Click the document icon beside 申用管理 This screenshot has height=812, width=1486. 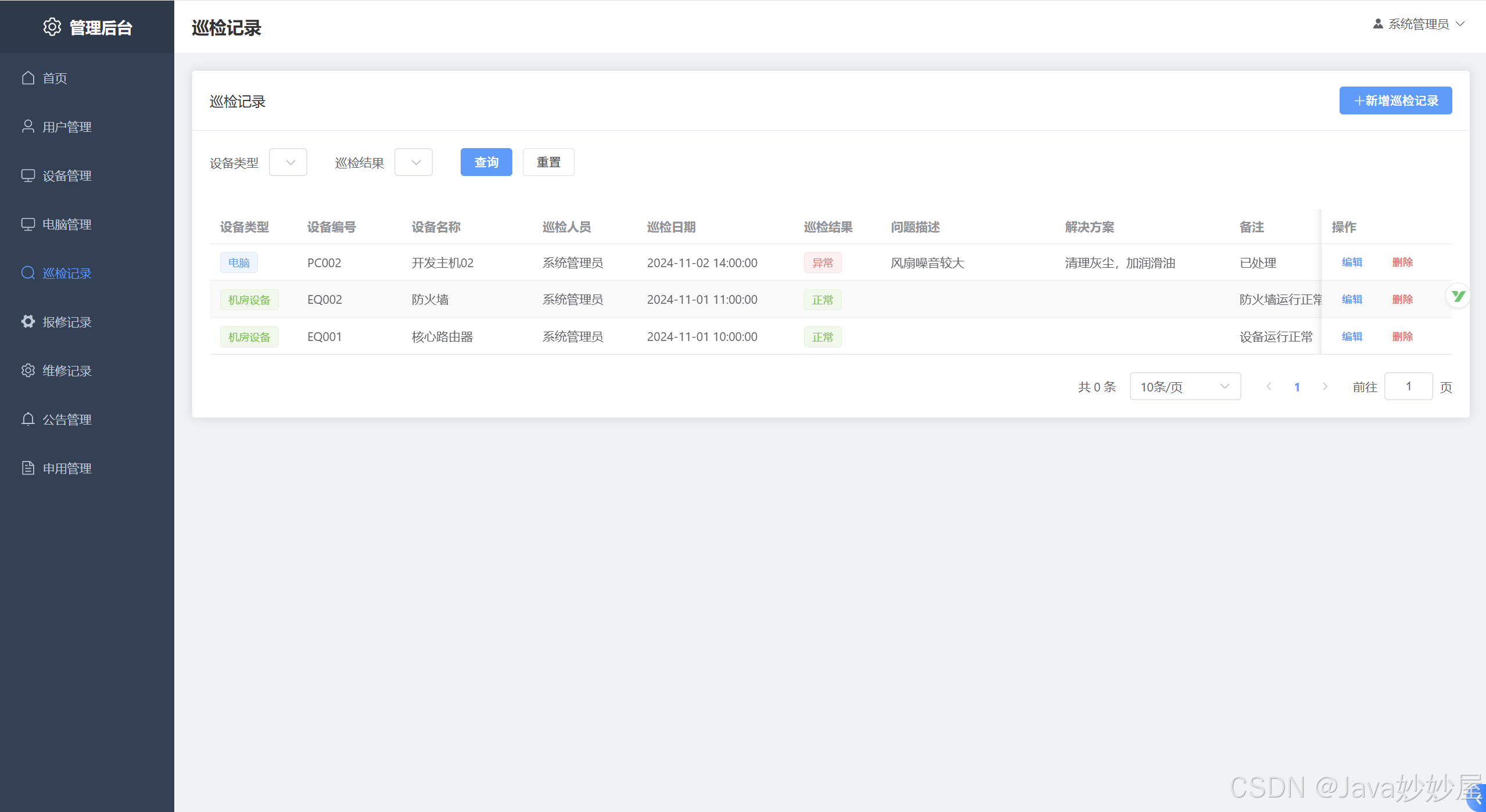(28, 468)
